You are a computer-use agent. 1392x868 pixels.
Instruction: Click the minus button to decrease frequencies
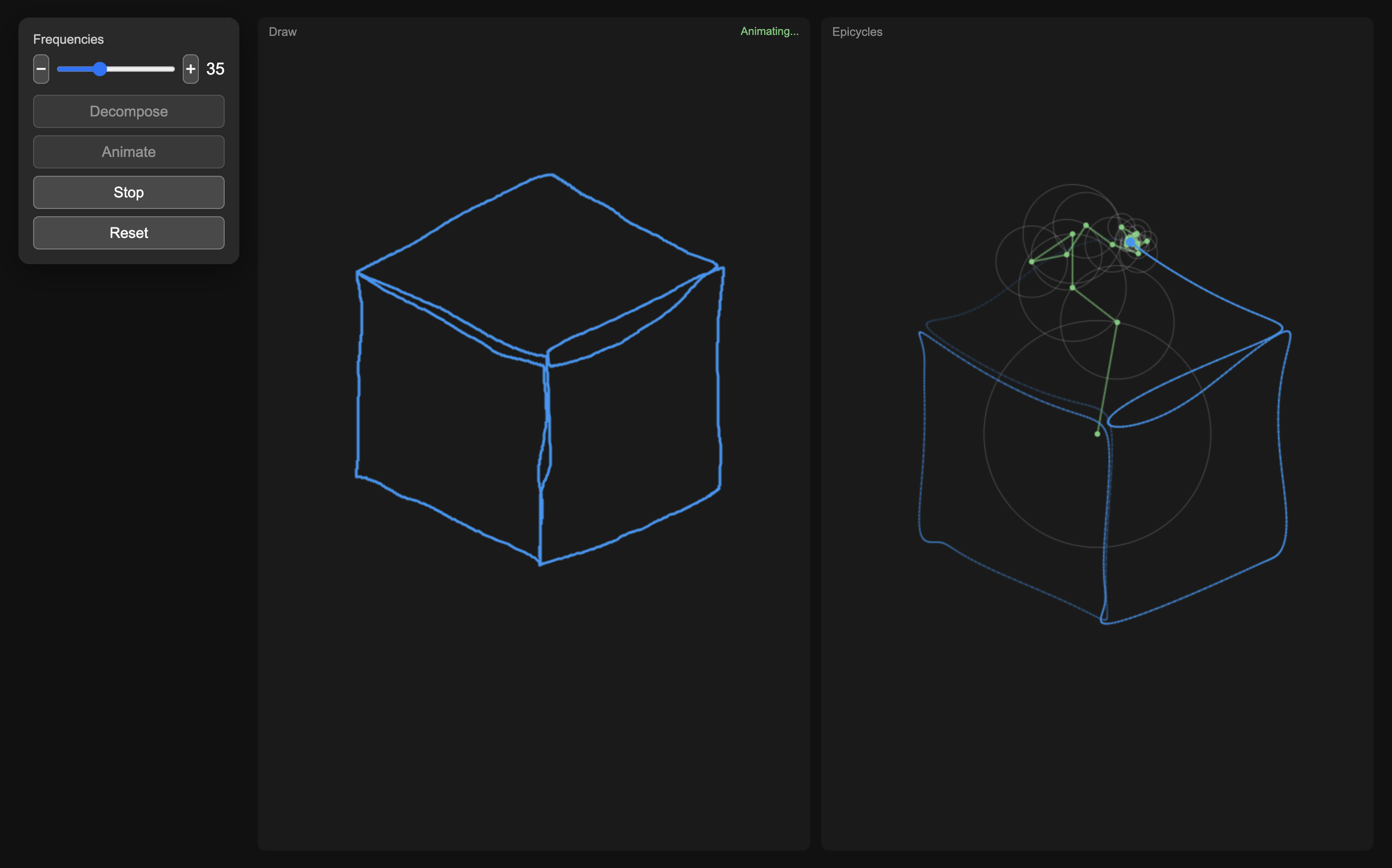point(41,69)
